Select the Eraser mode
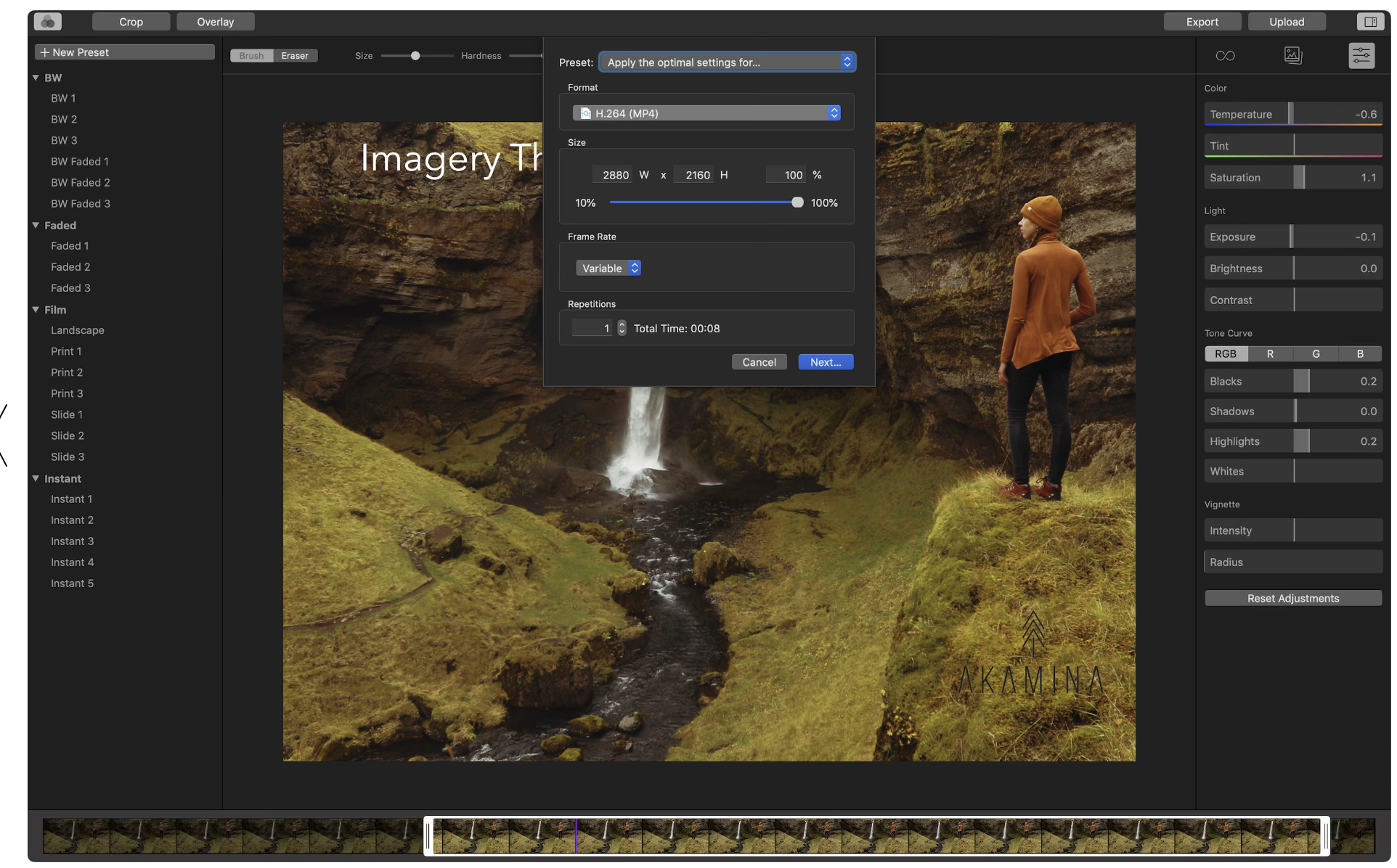 coord(295,56)
